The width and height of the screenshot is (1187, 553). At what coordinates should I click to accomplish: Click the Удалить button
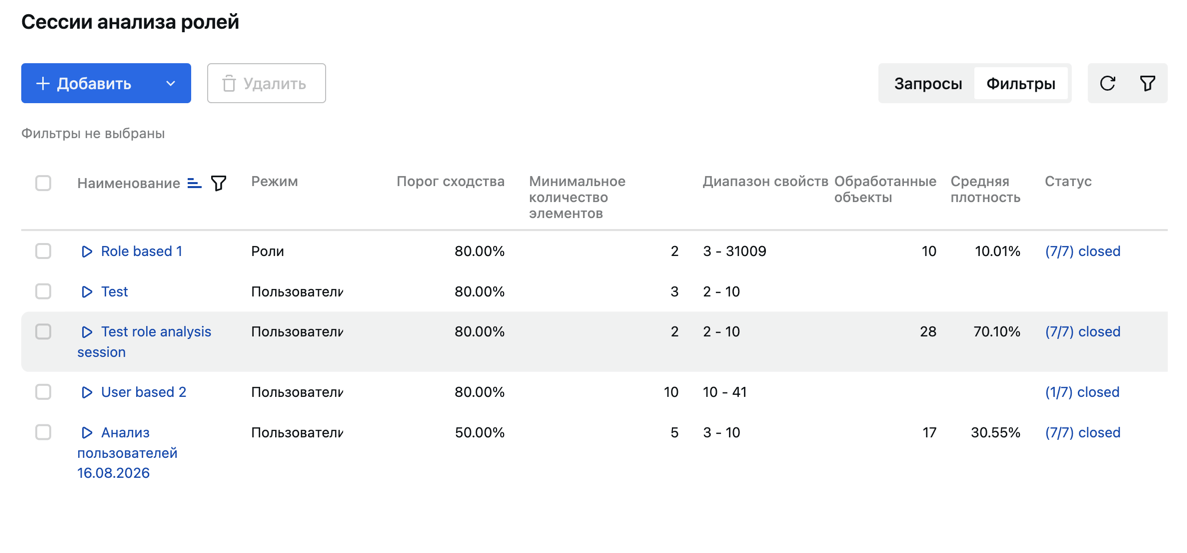[x=266, y=83]
